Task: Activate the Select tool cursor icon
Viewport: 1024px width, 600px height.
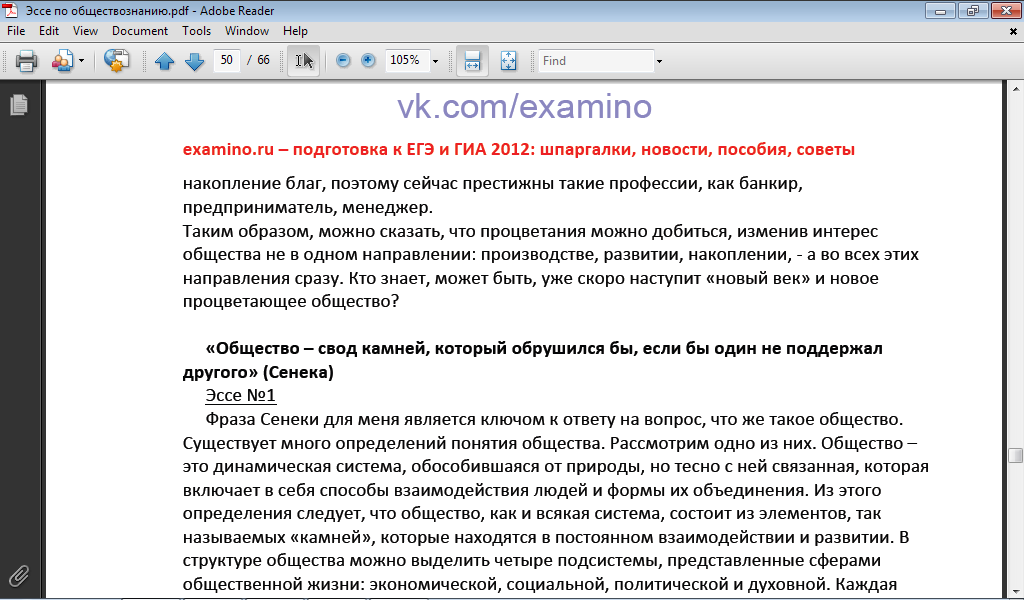Action: click(x=303, y=61)
